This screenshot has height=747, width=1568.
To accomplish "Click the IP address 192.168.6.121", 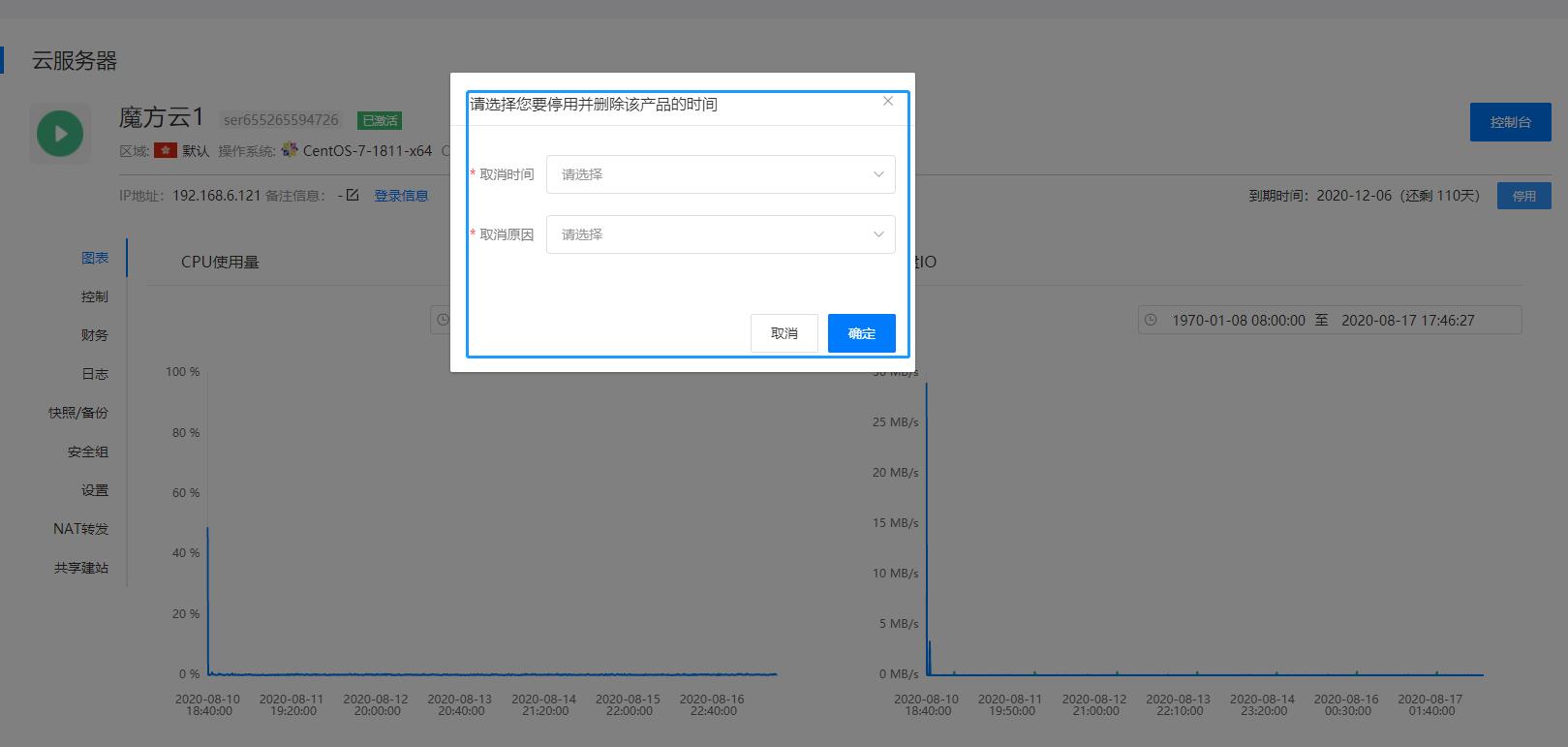I will tap(217, 196).
